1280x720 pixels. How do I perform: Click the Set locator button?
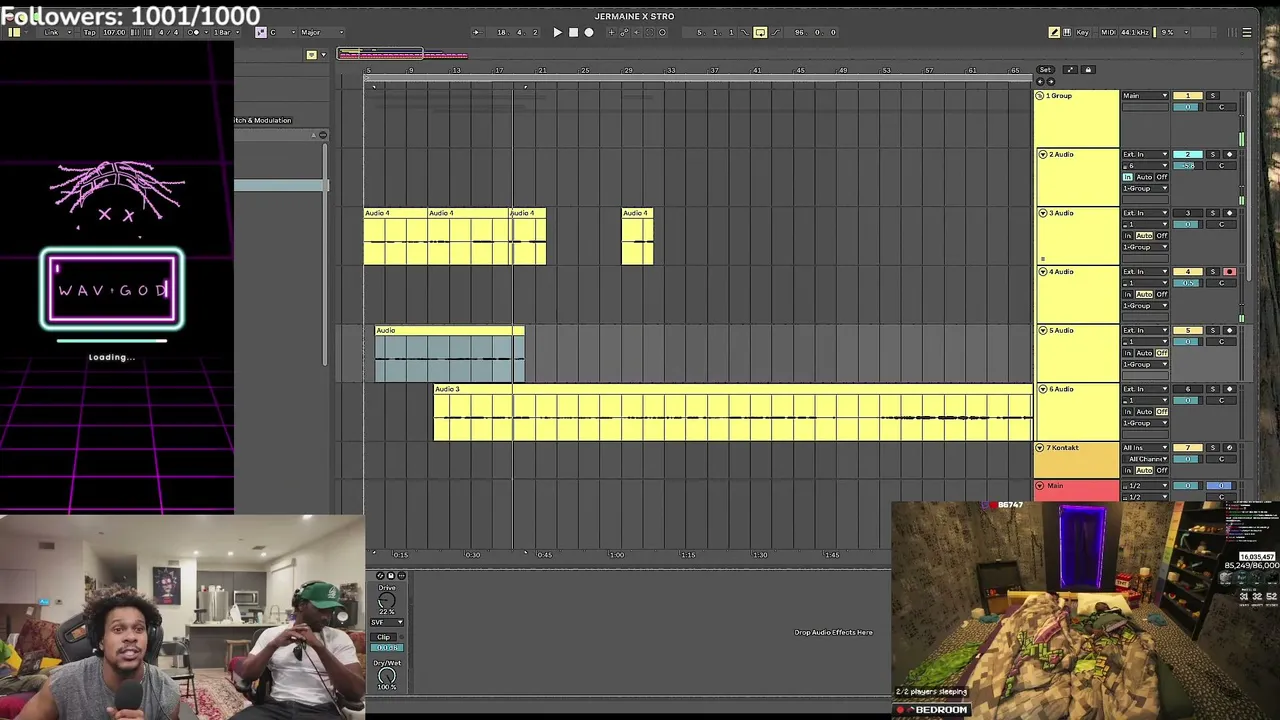pos(1045,70)
